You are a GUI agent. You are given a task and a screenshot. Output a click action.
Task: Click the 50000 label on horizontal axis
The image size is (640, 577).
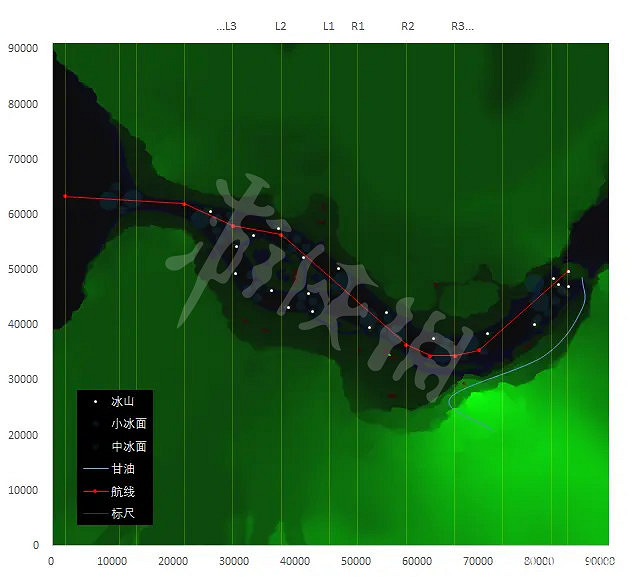356,561
